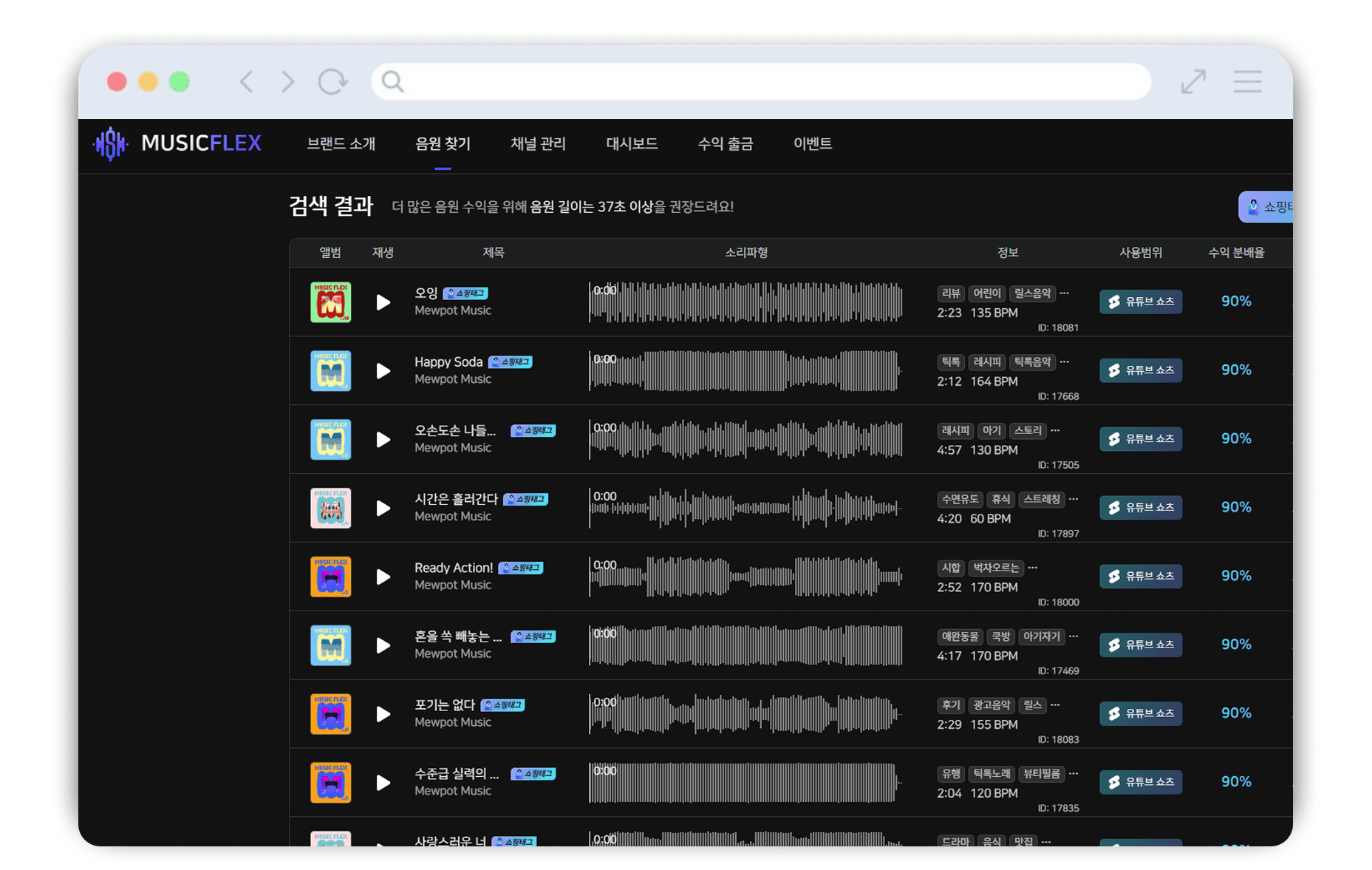Click the 쇼핑태그 badge next to 포기는 없다
The image size is (1372, 870).
(502, 705)
